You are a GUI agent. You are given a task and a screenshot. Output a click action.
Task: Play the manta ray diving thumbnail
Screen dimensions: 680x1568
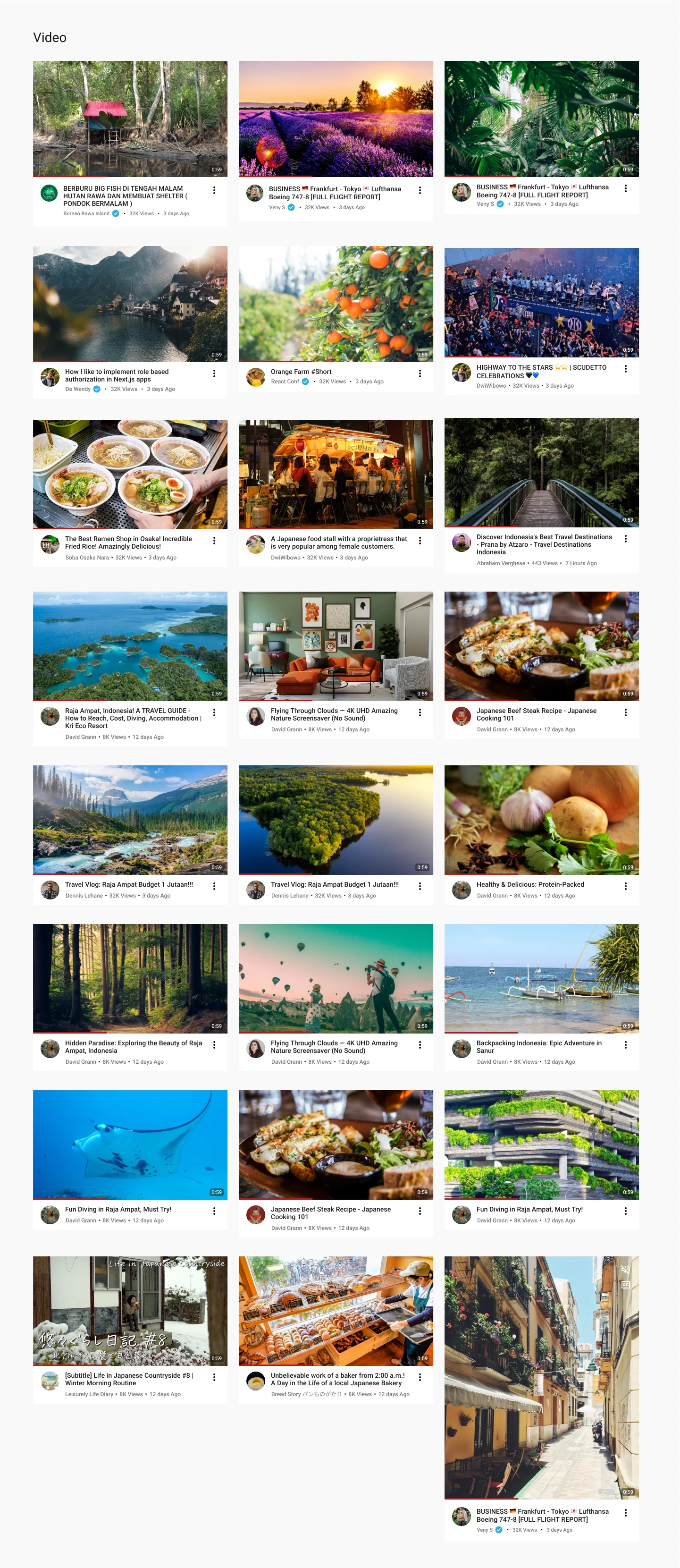click(130, 1144)
